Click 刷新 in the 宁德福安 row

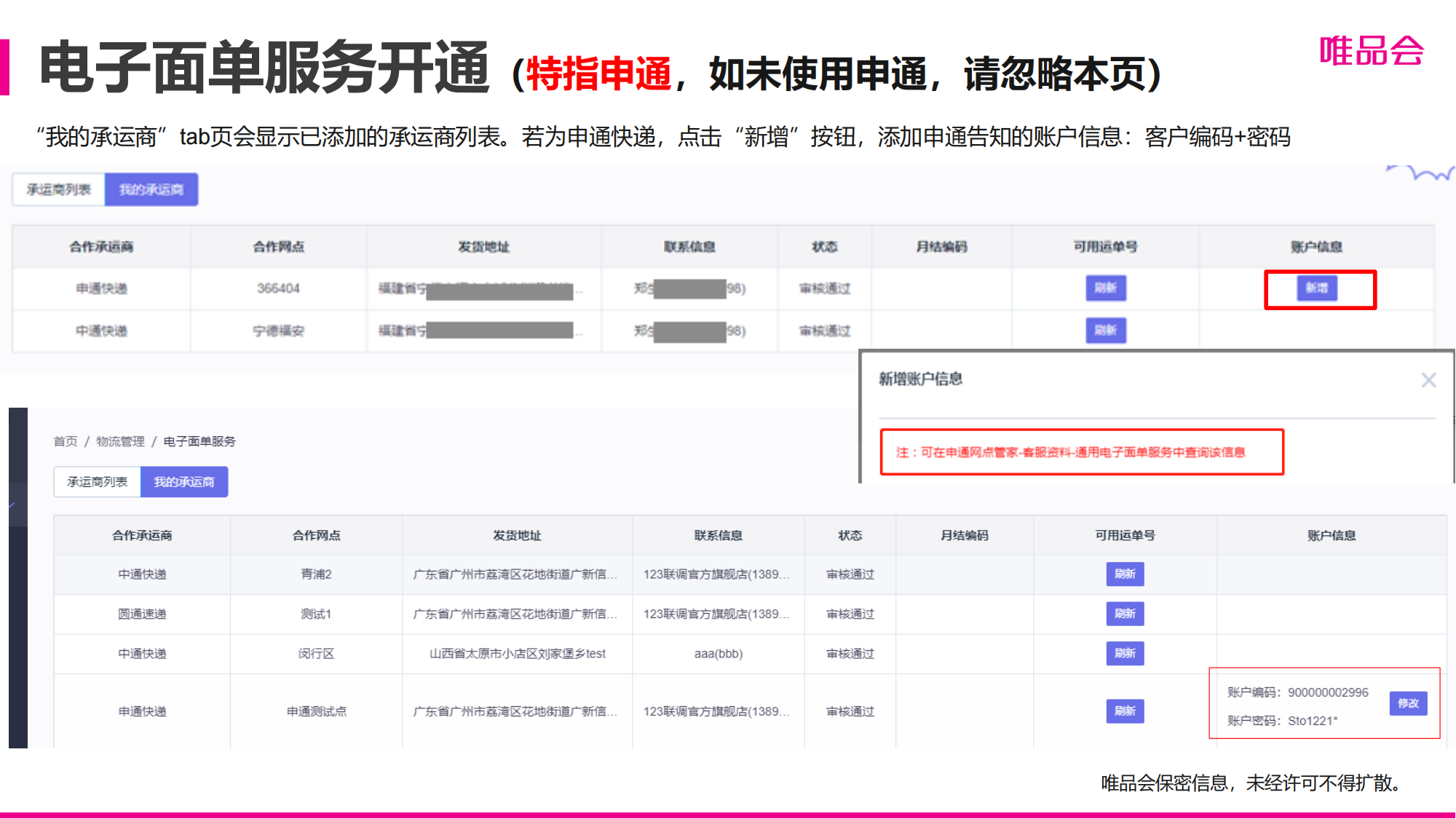tap(1106, 331)
